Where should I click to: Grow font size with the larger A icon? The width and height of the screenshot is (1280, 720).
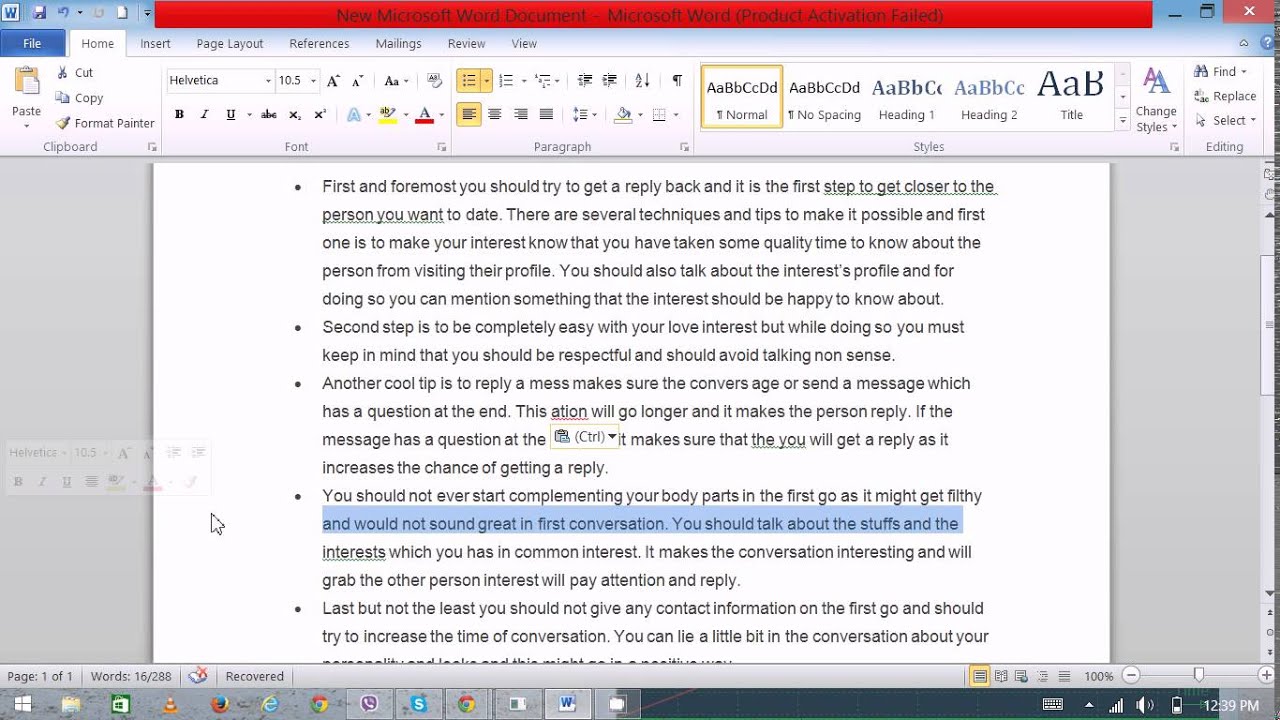tap(334, 81)
